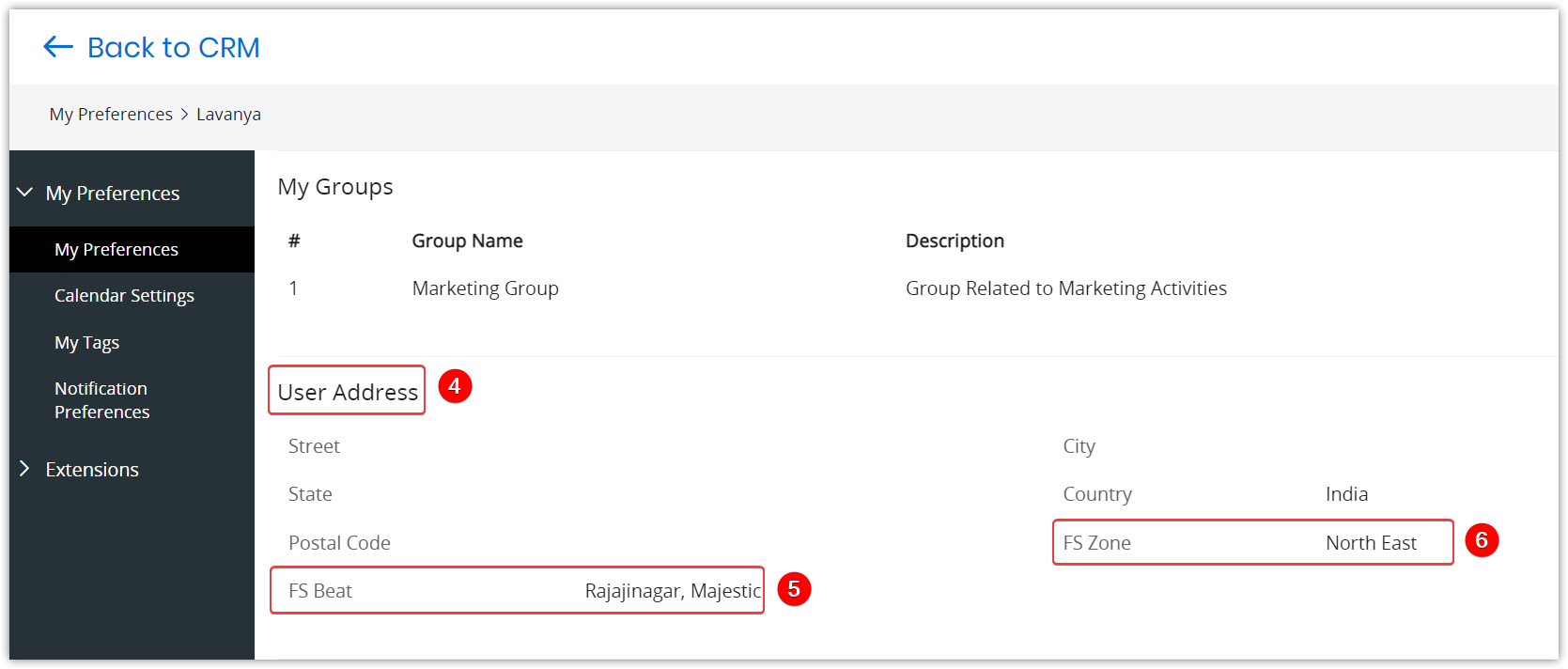
Task: Open Notification Preferences in the sidebar
Action: [x=102, y=399]
